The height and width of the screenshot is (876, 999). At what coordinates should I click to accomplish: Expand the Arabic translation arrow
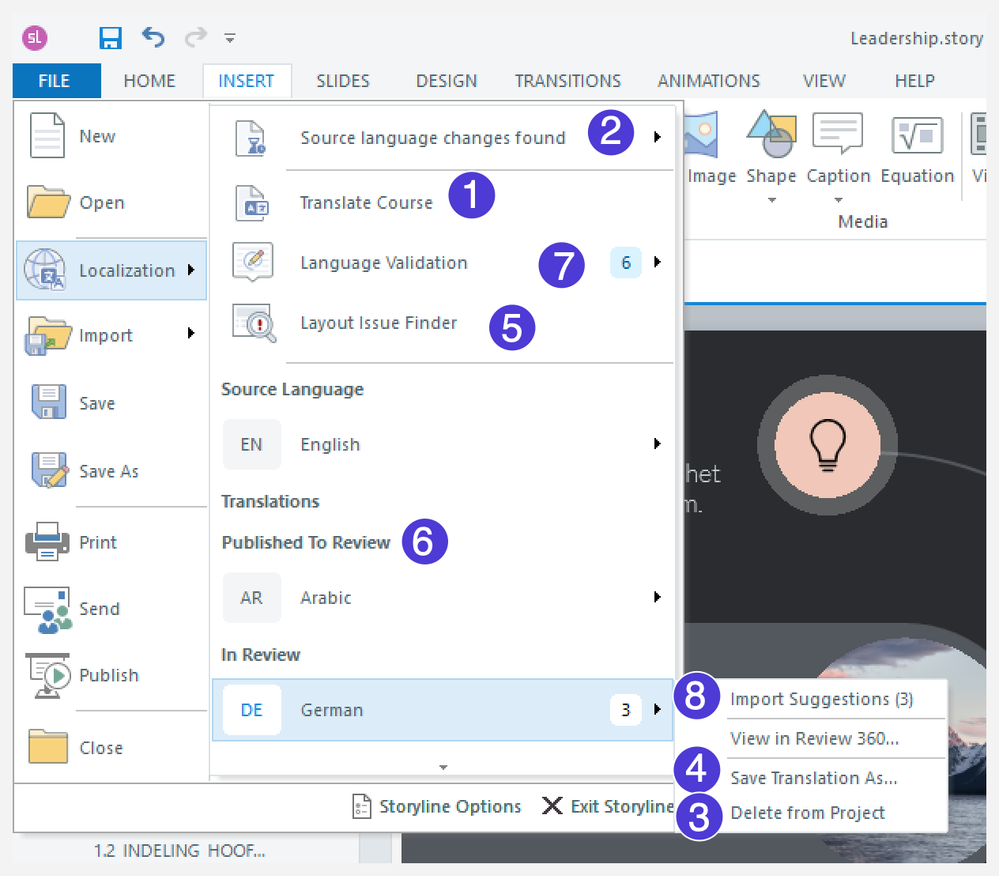coord(658,597)
